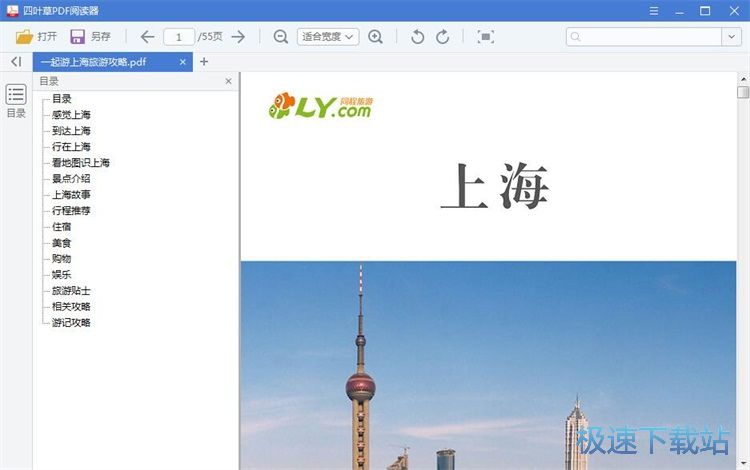Jump to 相关攻略 section
Screen dimensions: 750x470
click(71, 306)
